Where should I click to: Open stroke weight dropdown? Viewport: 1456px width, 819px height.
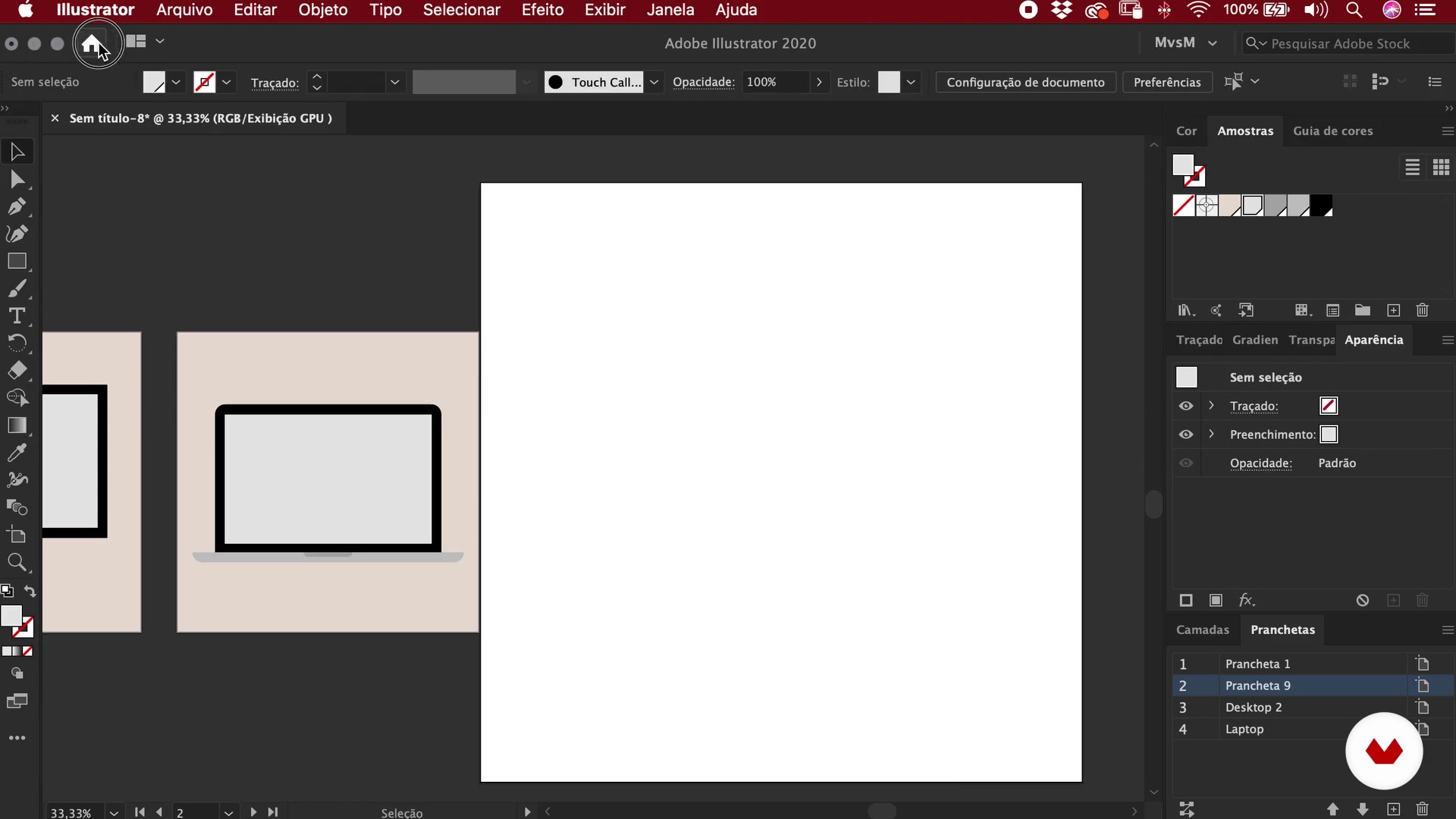(394, 82)
